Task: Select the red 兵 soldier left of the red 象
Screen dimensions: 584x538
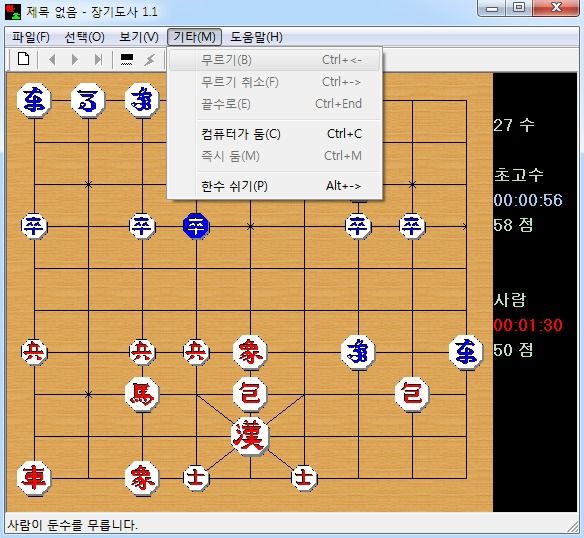Action: (196, 352)
